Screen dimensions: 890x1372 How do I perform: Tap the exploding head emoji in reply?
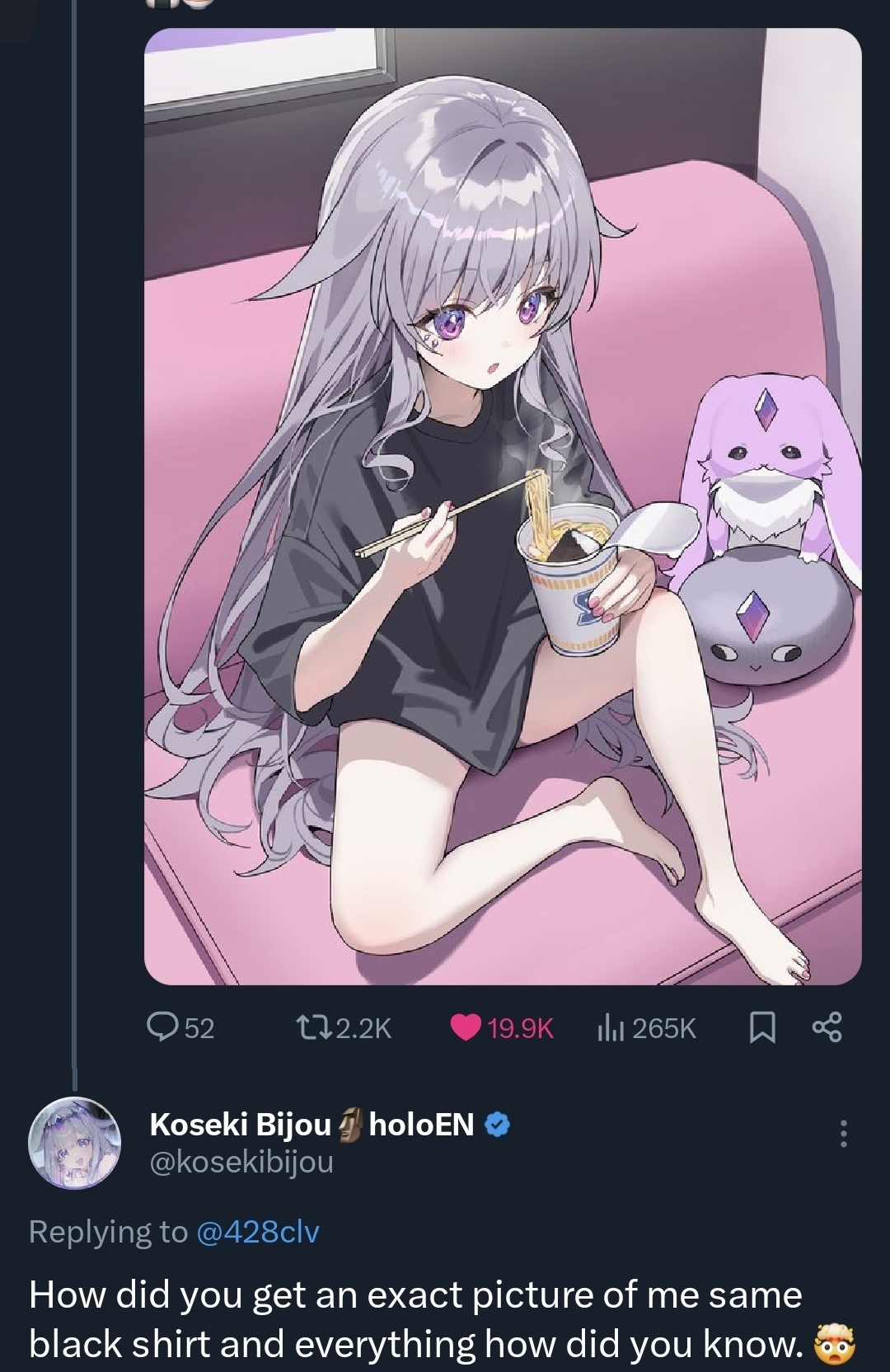coord(835,1342)
